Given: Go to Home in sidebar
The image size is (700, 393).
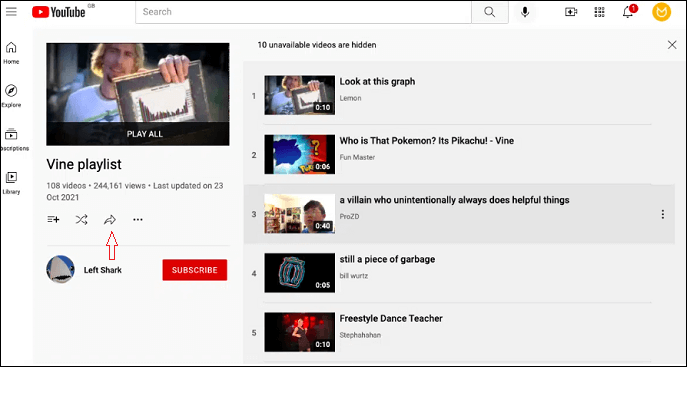Looking at the screenshot, I should tap(11, 53).
